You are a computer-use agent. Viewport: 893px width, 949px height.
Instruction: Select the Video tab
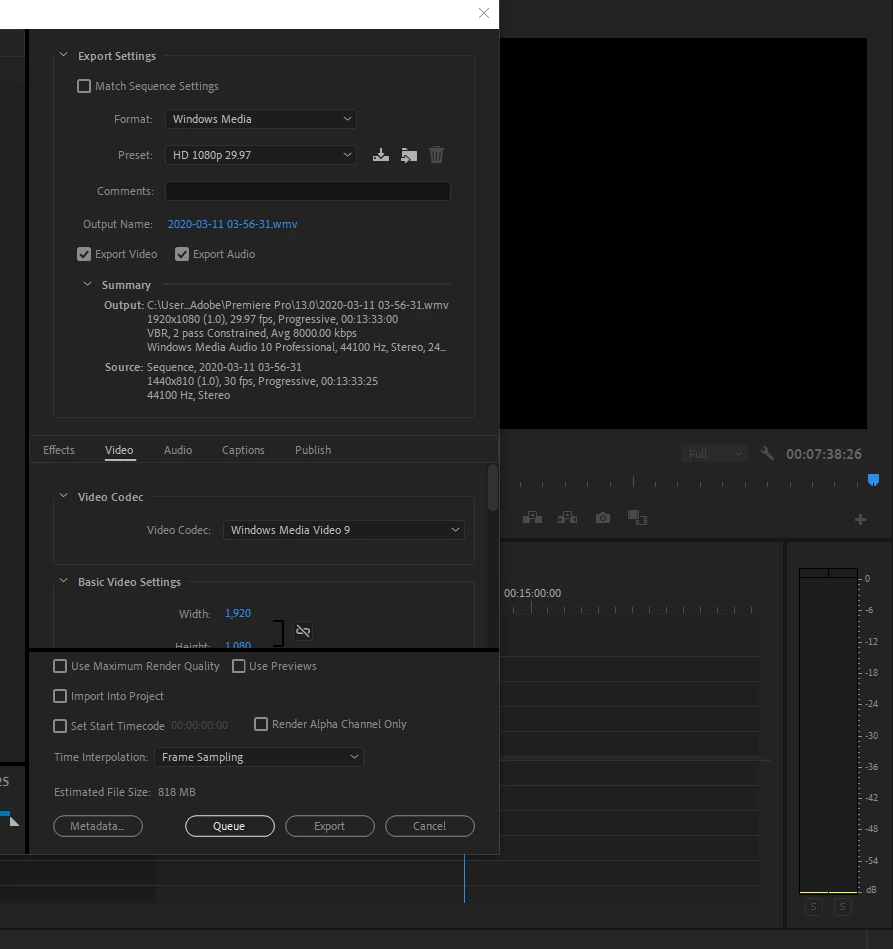tap(119, 450)
